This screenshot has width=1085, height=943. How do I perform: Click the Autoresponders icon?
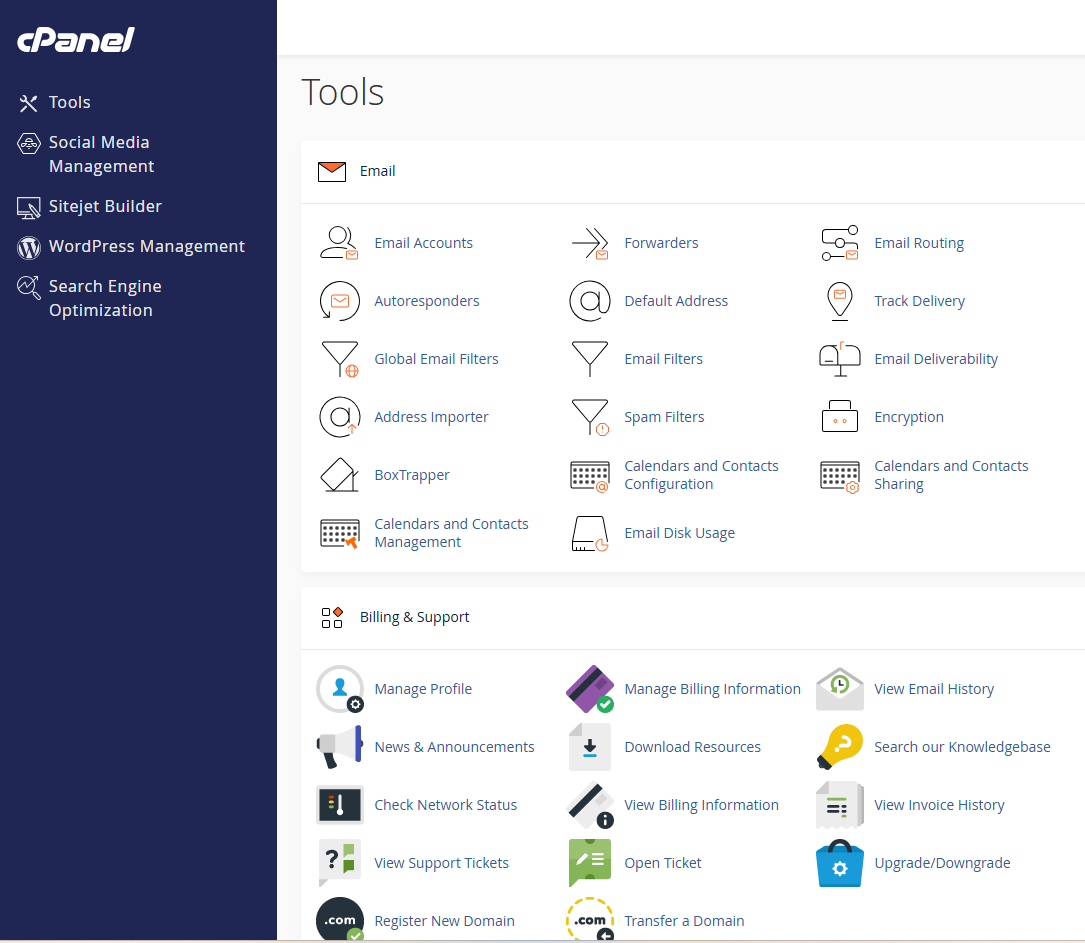(339, 301)
